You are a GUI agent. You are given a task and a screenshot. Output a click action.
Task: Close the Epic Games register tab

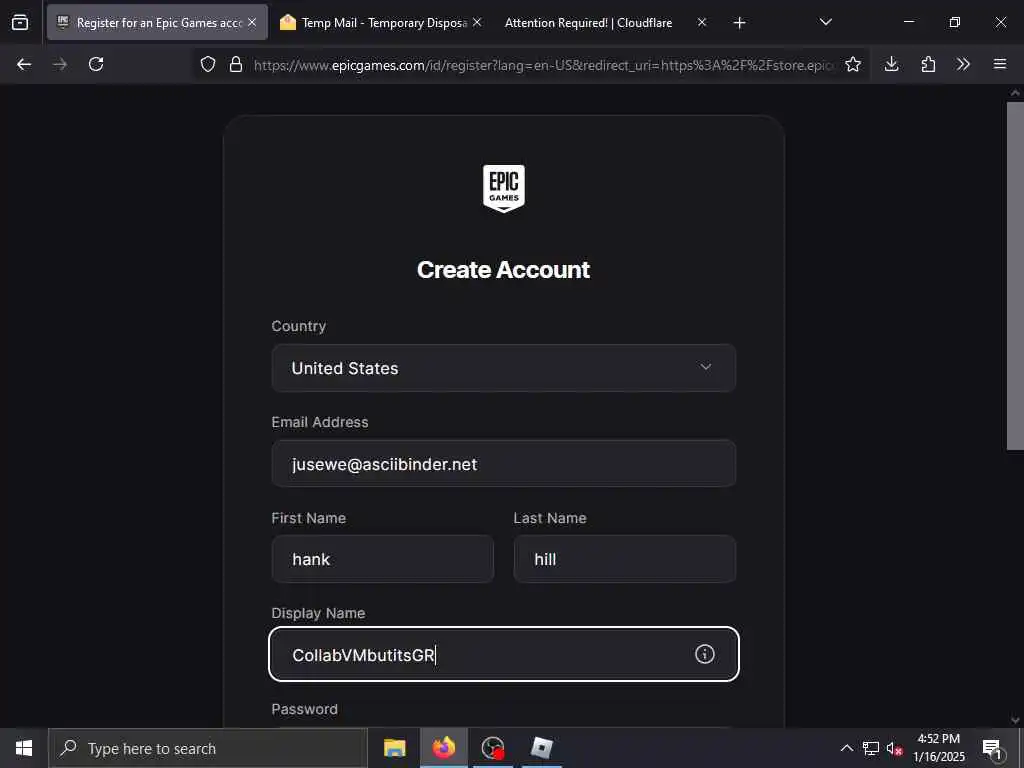pos(252,22)
